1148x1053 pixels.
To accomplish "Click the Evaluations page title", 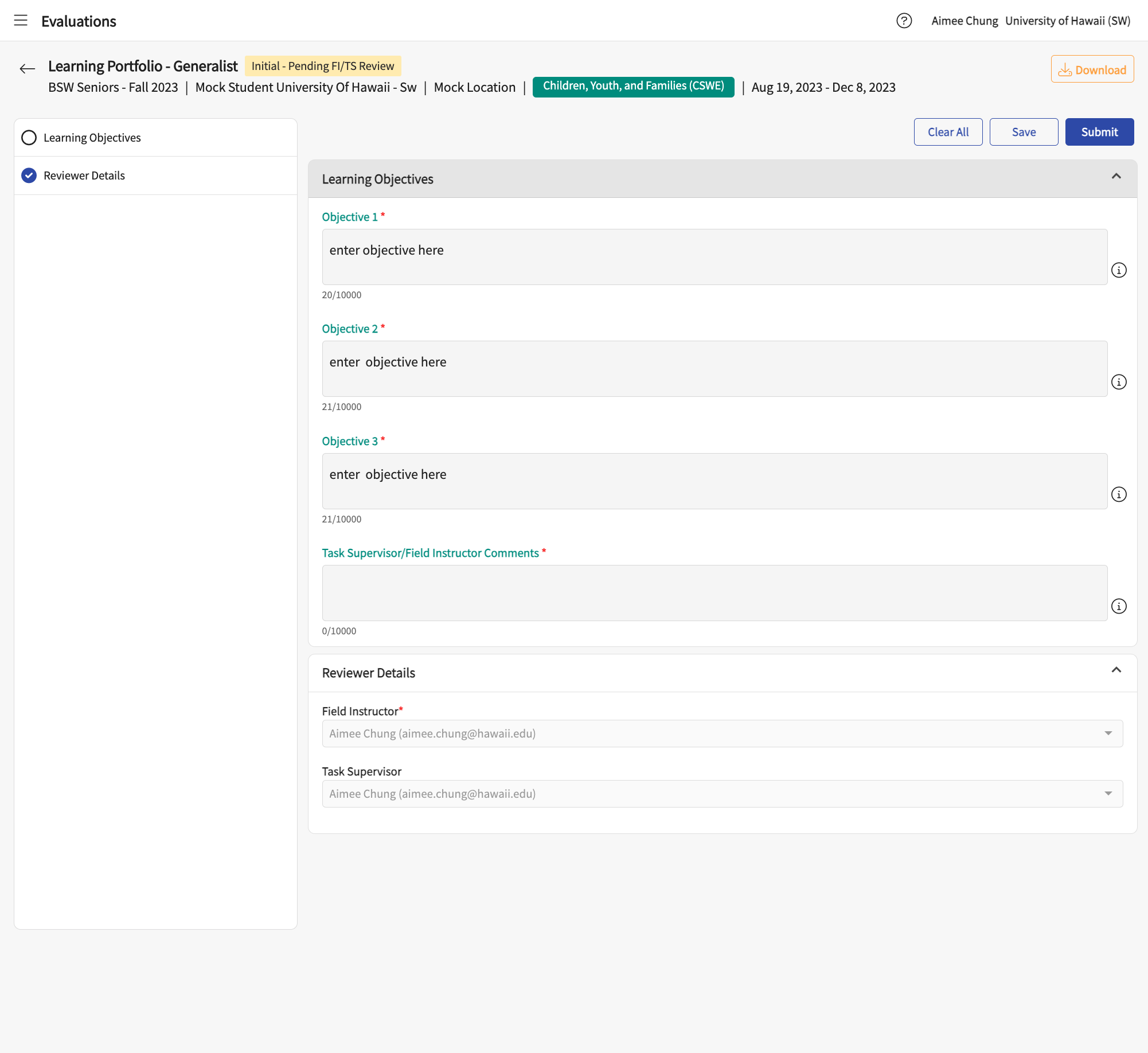I will 79,21.
